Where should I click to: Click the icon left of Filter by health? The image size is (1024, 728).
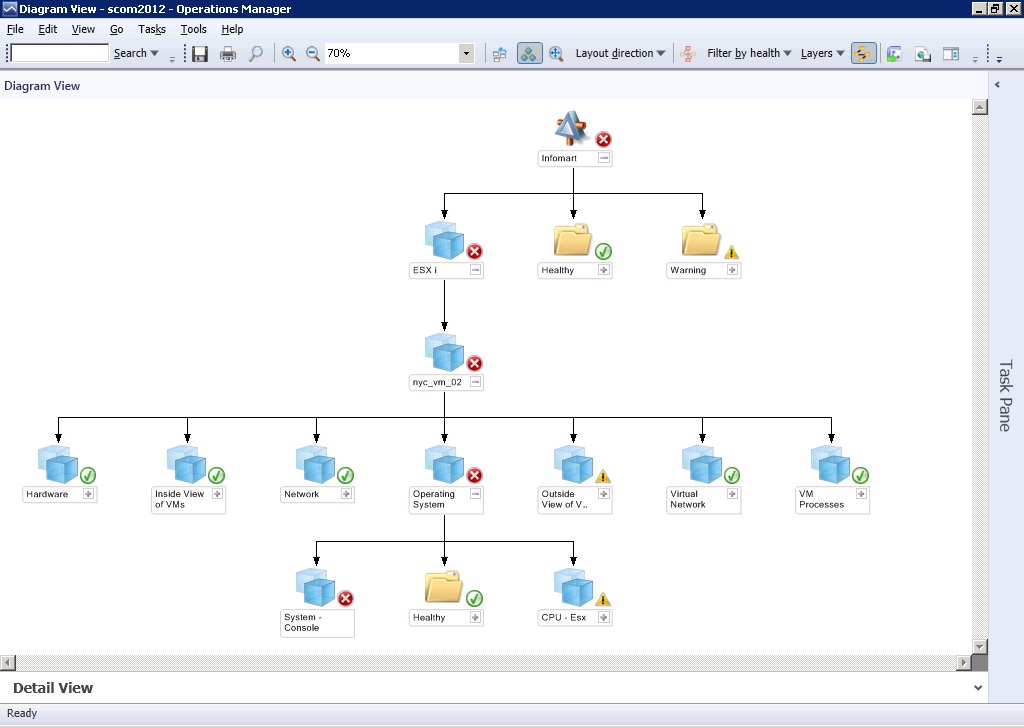click(x=688, y=54)
